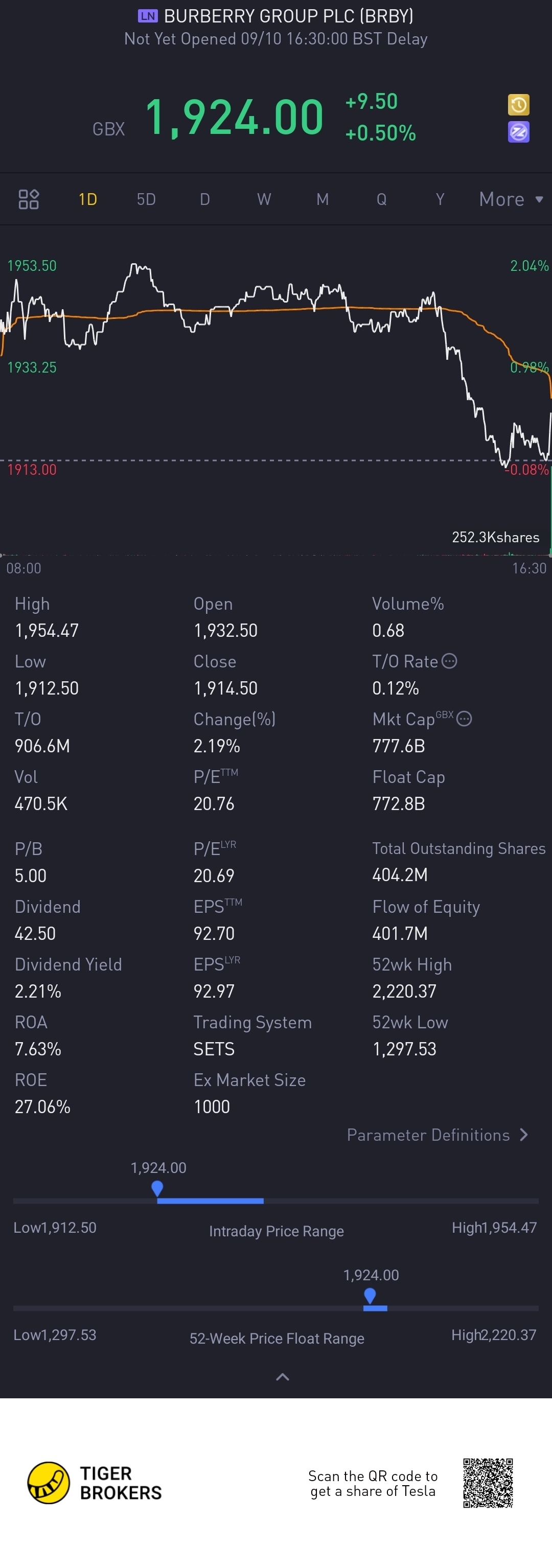Image resolution: width=552 pixels, height=1568 pixels.
Task: Tap the Tiger Brokers logo
Action: tap(49, 1482)
